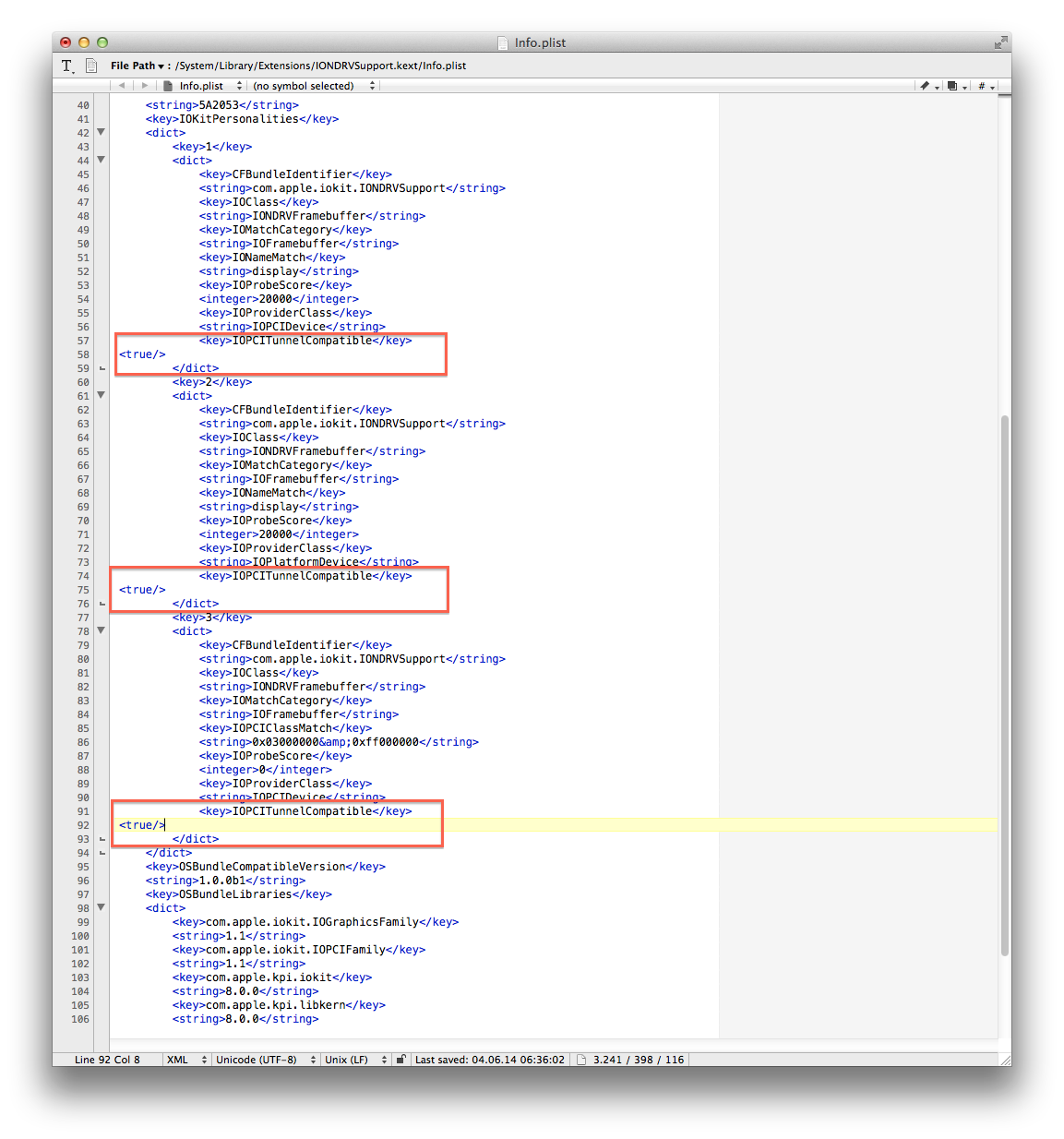Click IOPCITunnelCompatible key on line 57
This screenshot has height=1139, width=1064.
coord(305,341)
